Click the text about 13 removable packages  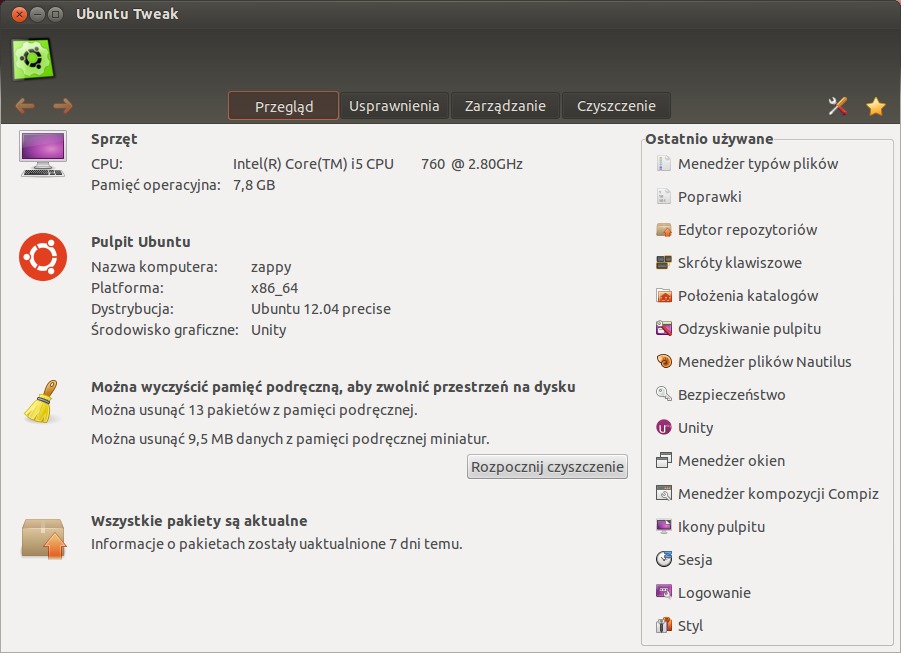pyautogui.click(x=254, y=410)
